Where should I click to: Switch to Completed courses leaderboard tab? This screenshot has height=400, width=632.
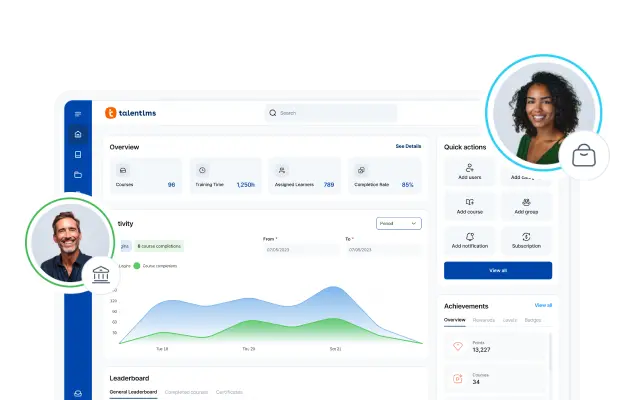coord(186,392)
